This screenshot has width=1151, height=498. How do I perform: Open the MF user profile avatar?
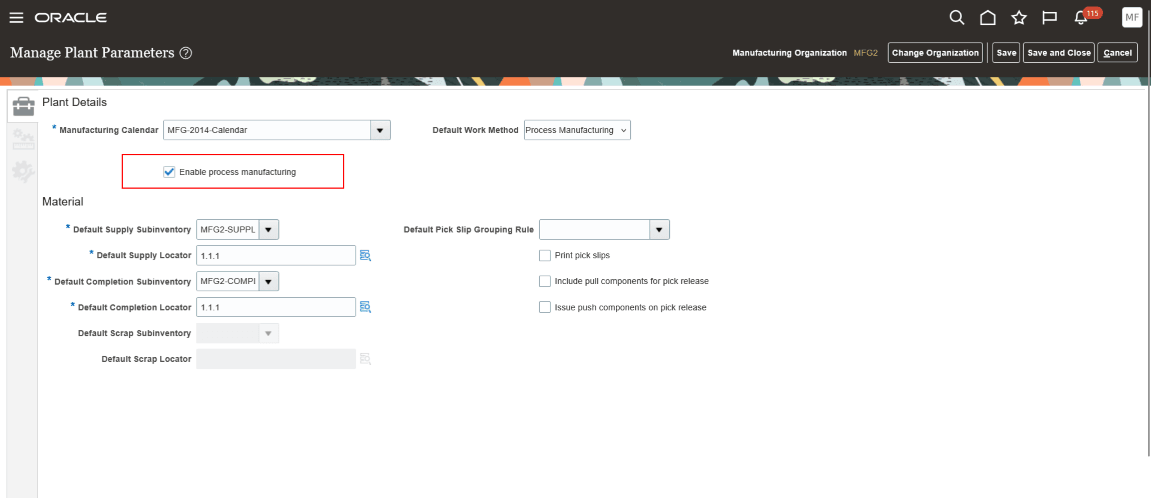coord(1132,18)
